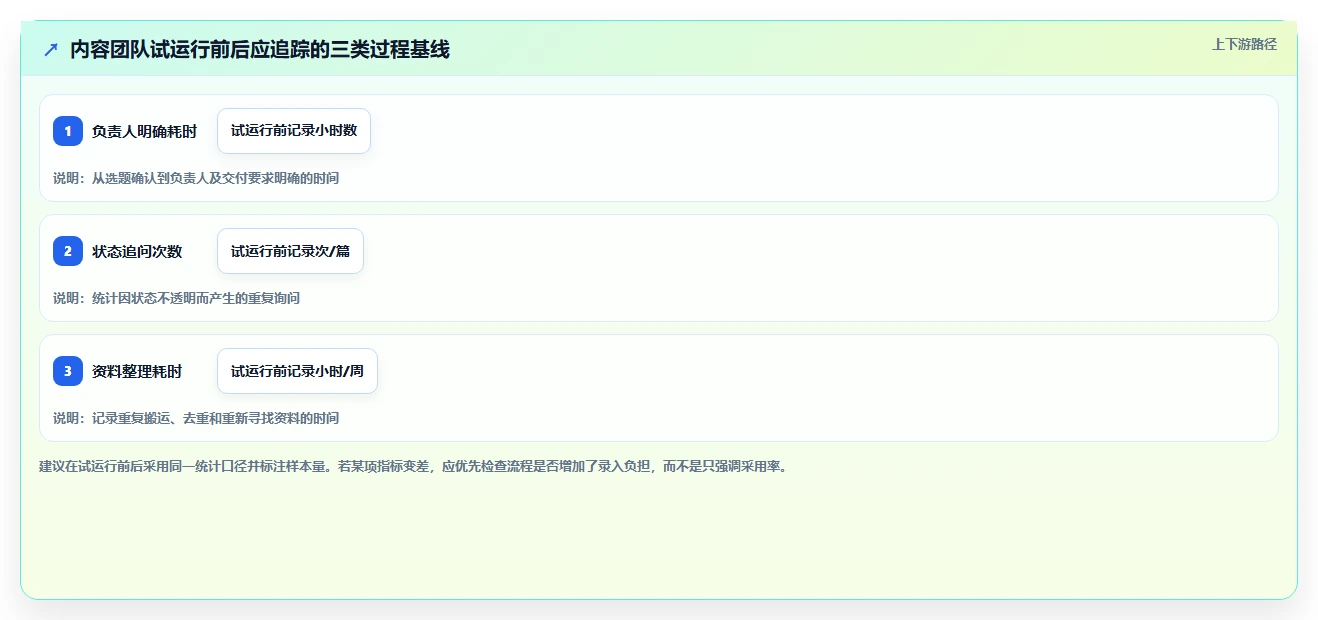
Task: Click the 试运行前记录次/篇 chip
Action: point(290,251)
